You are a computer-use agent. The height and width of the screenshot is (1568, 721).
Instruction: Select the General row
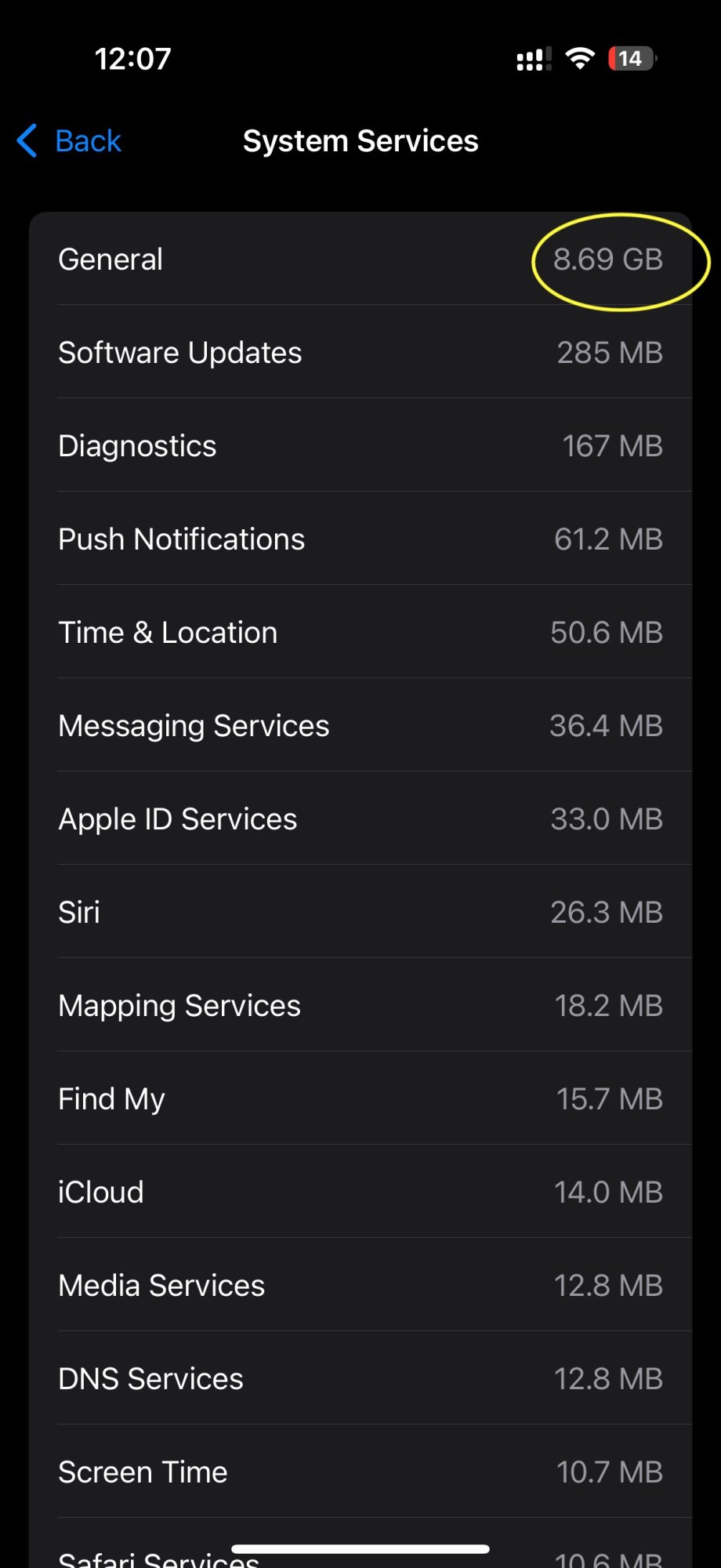(x=360, y=260)
